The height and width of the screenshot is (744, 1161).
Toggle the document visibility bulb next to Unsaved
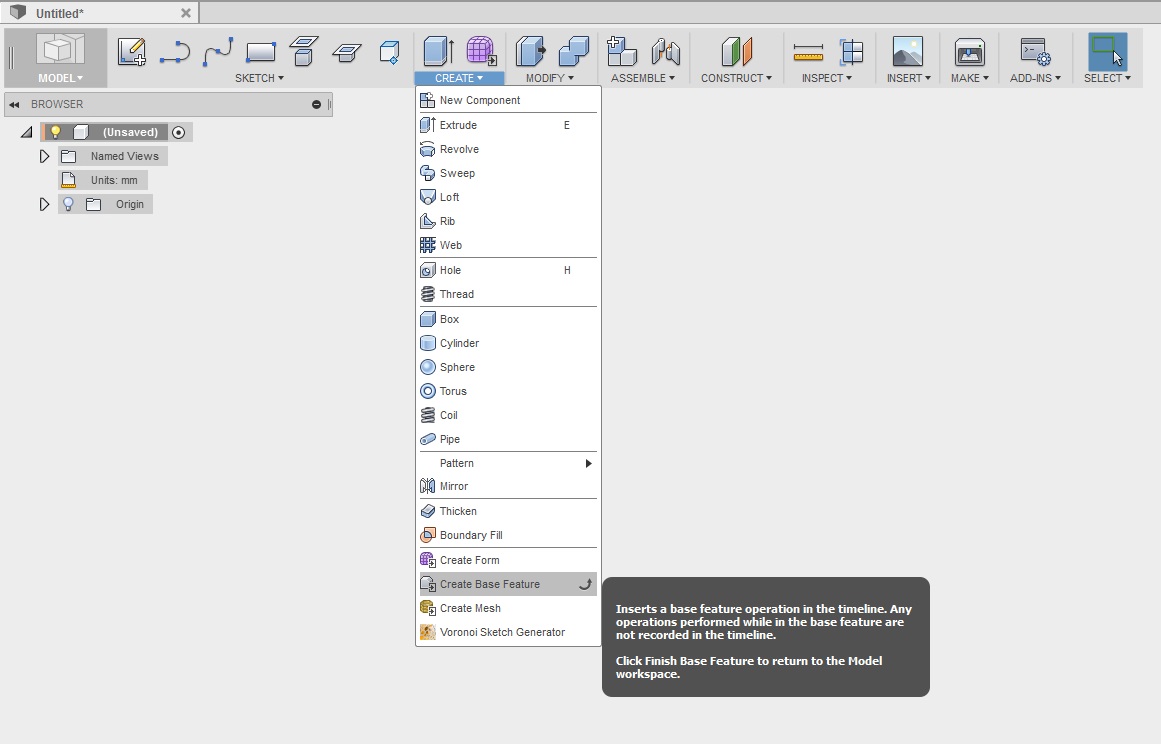(x=55, y=131)
